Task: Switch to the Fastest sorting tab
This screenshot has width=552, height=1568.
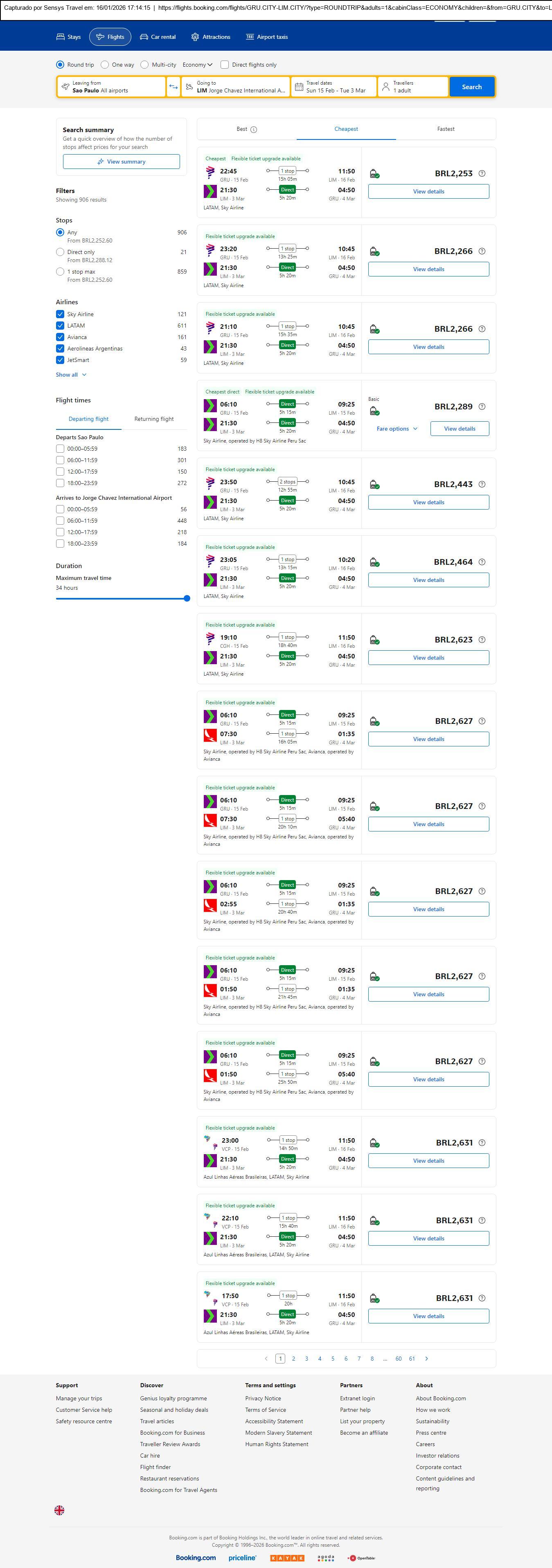Action: coord(445,129)
